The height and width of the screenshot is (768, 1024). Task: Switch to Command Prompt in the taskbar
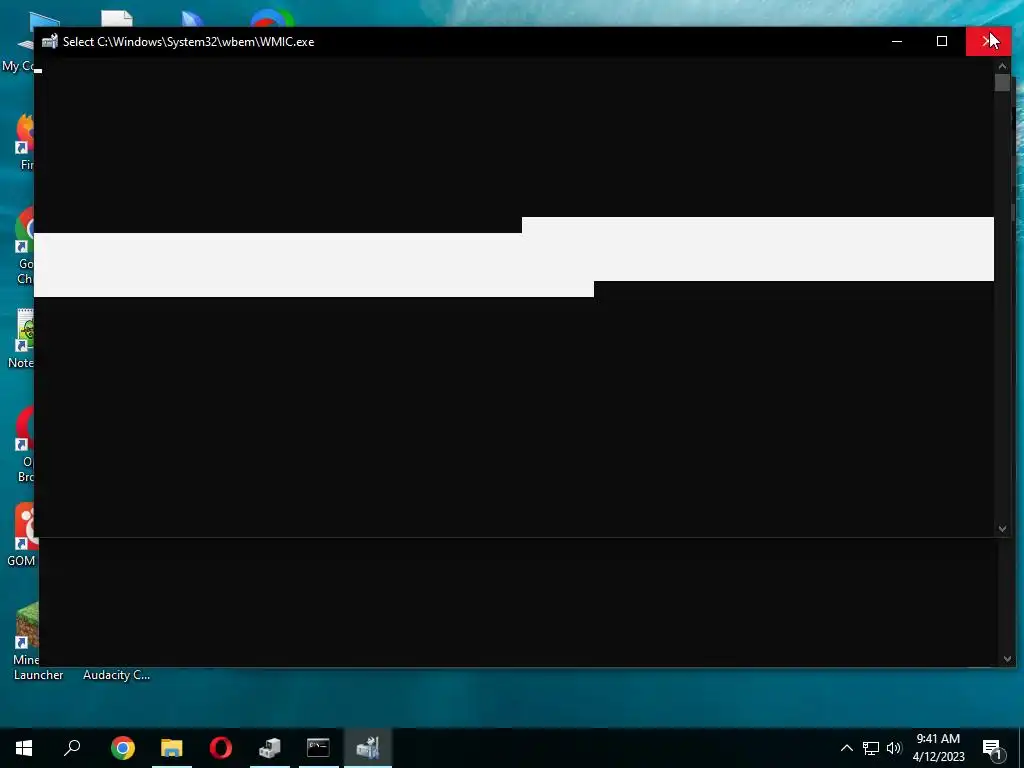(319, 748)
